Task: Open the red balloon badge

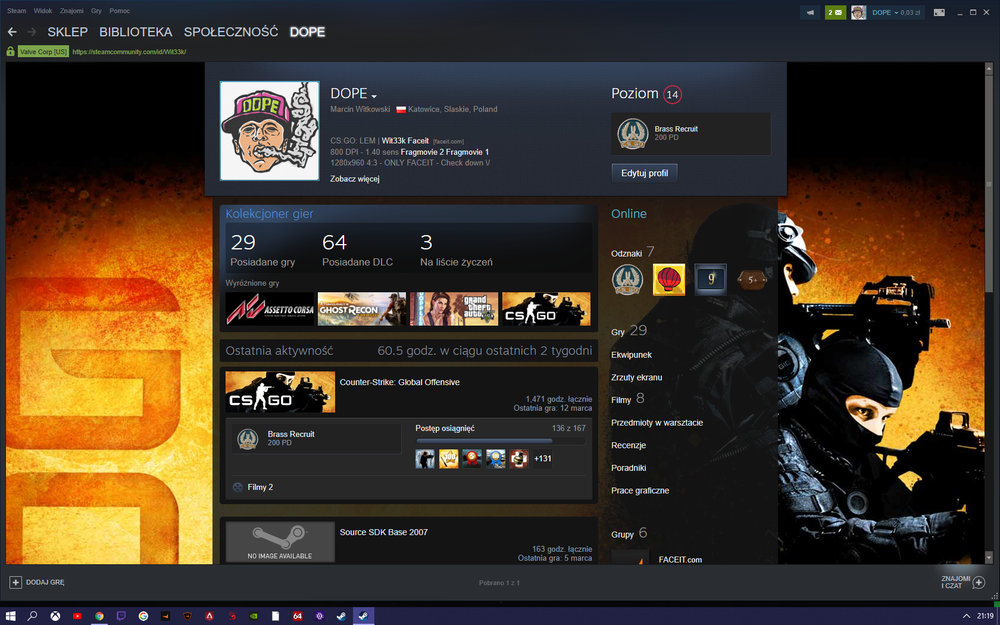Action: coord(669,279)
